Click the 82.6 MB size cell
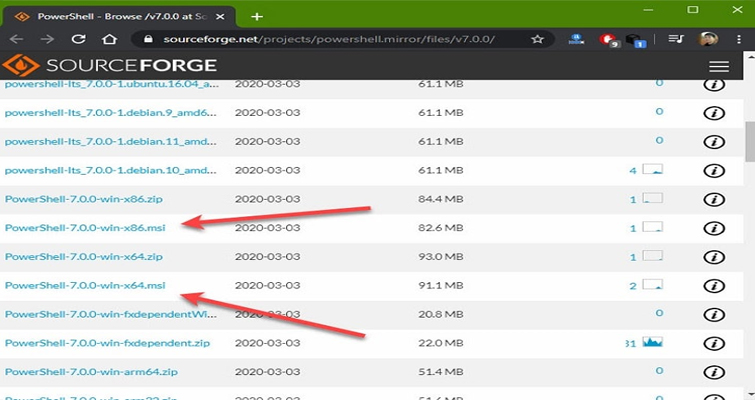The image size is (755, 400). point(441,228)
